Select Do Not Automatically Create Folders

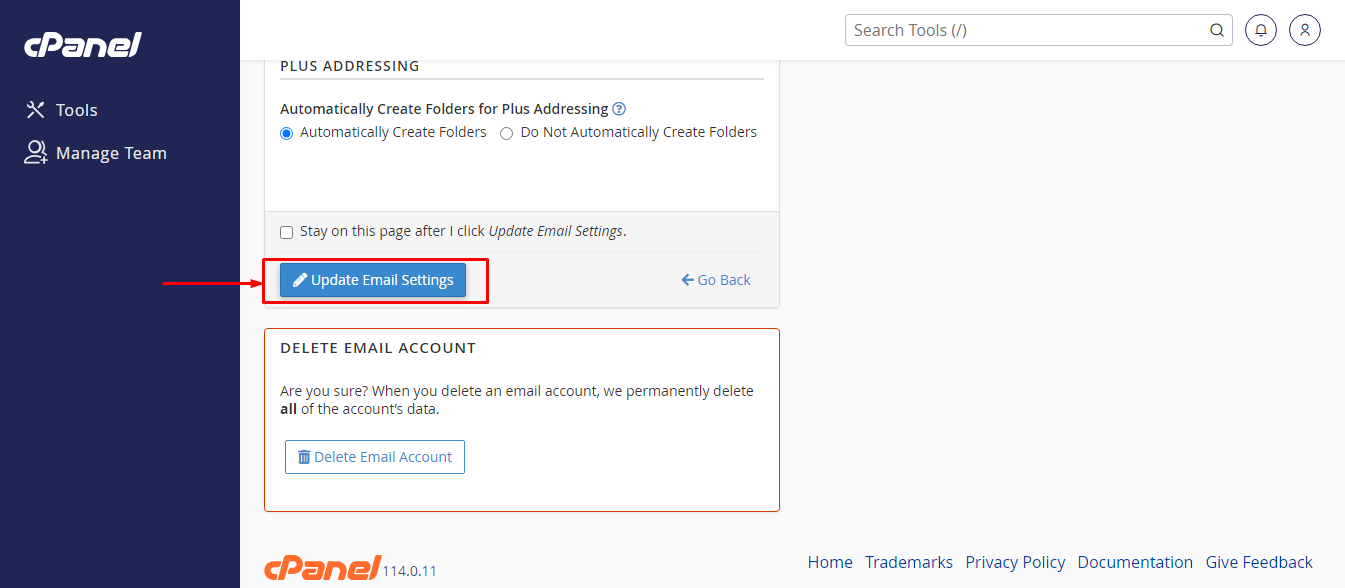coord(506,132)
